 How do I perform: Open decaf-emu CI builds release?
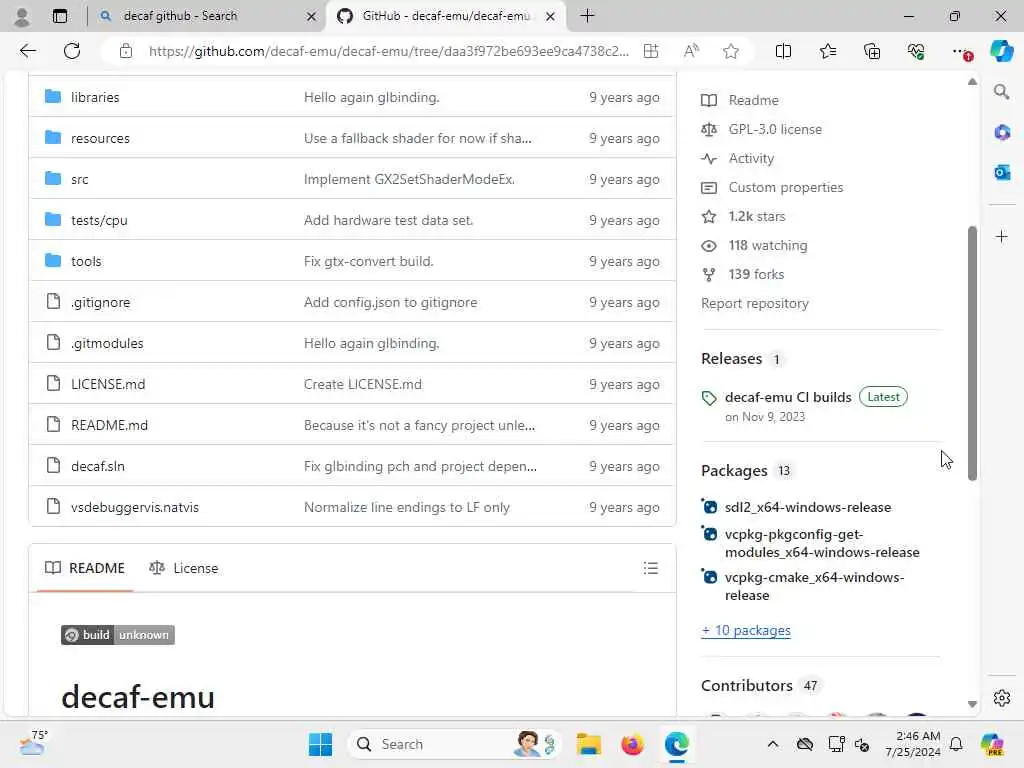coord(788,397)
